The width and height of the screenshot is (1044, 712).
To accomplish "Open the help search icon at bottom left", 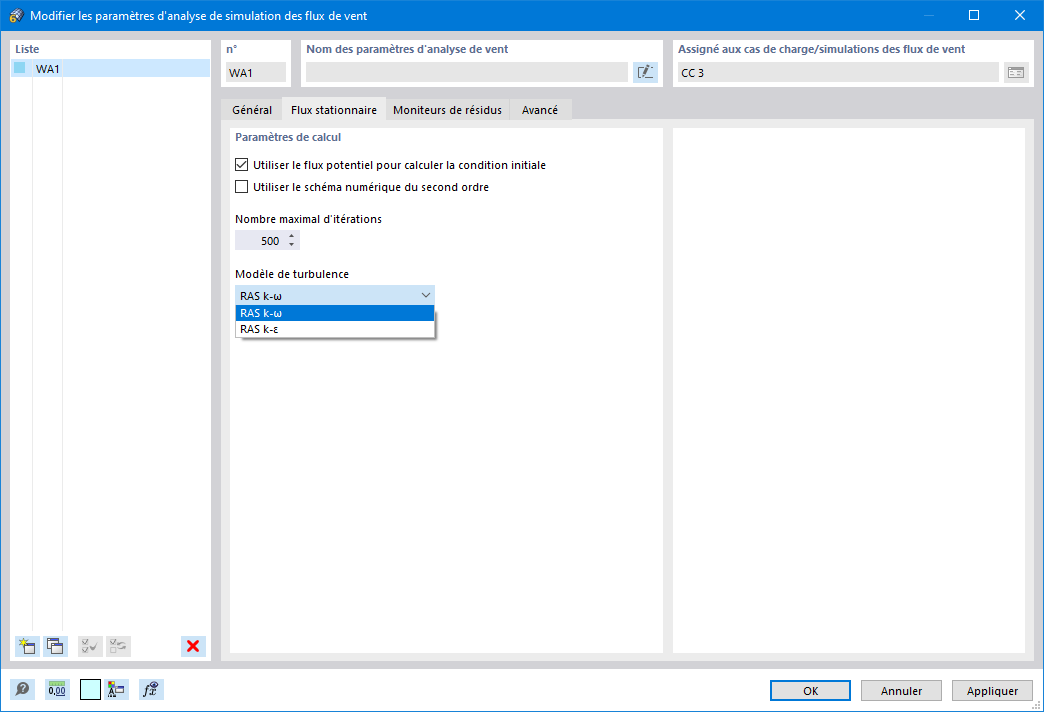I will 23,689.
